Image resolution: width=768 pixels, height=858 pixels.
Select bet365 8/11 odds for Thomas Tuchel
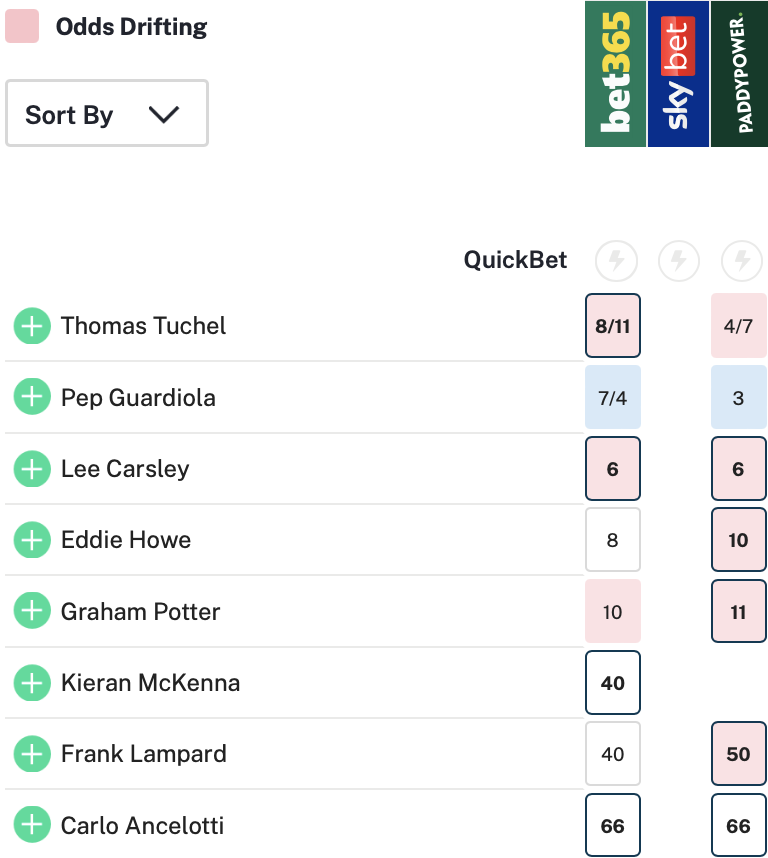(x=613, y=326)
